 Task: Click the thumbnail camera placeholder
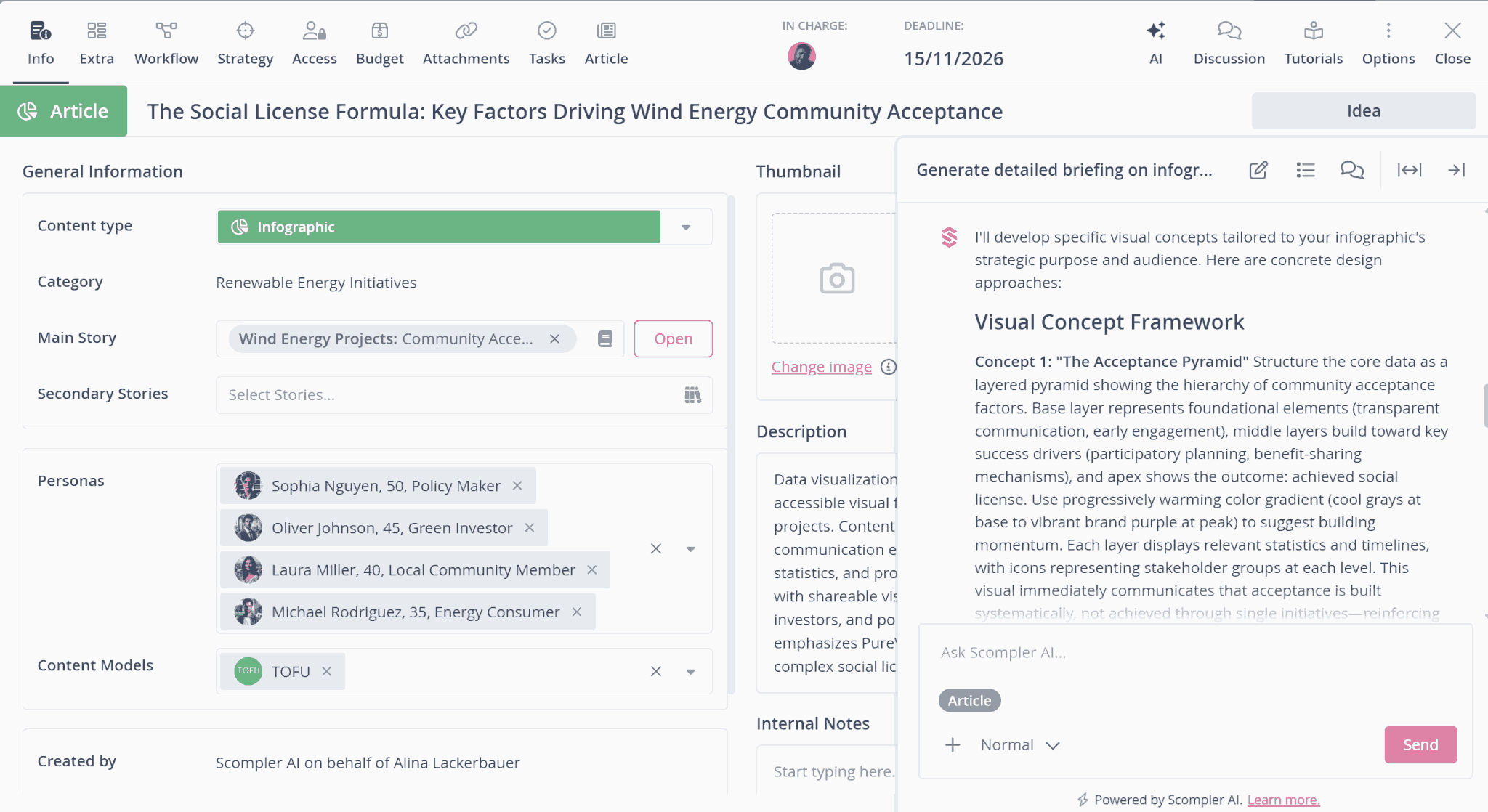point(836,278)
